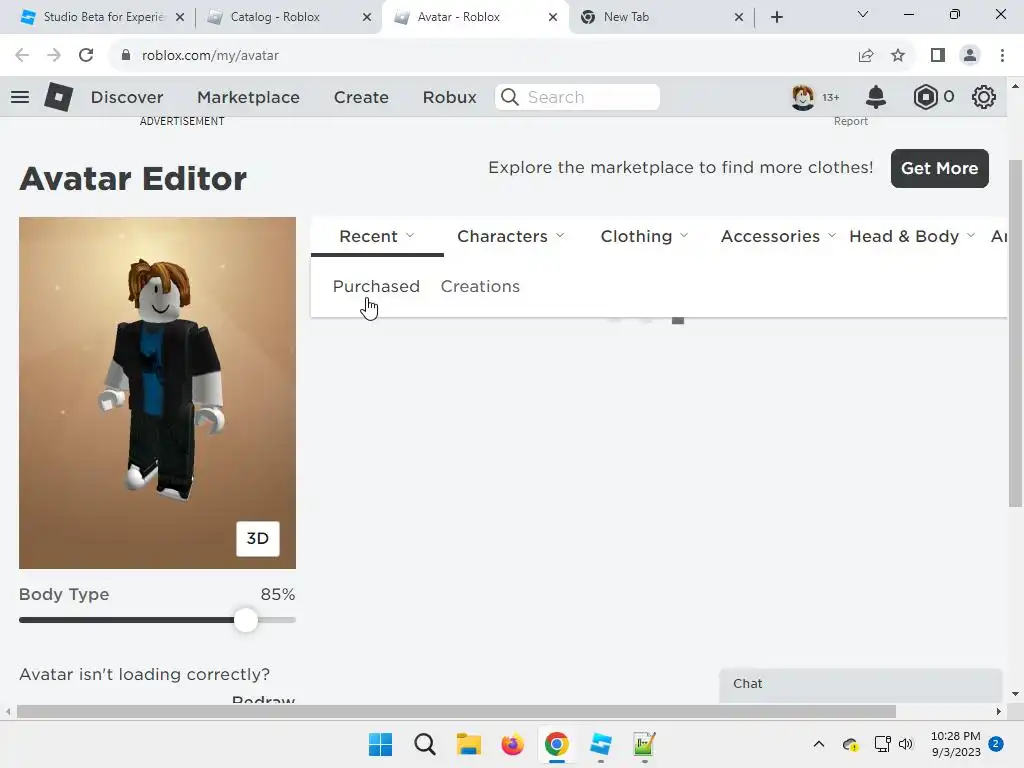Image resolution: width=1024 pixels, height=768 pixels.
Task: Open the notifications bell
Action: click(x=876, y=97)
